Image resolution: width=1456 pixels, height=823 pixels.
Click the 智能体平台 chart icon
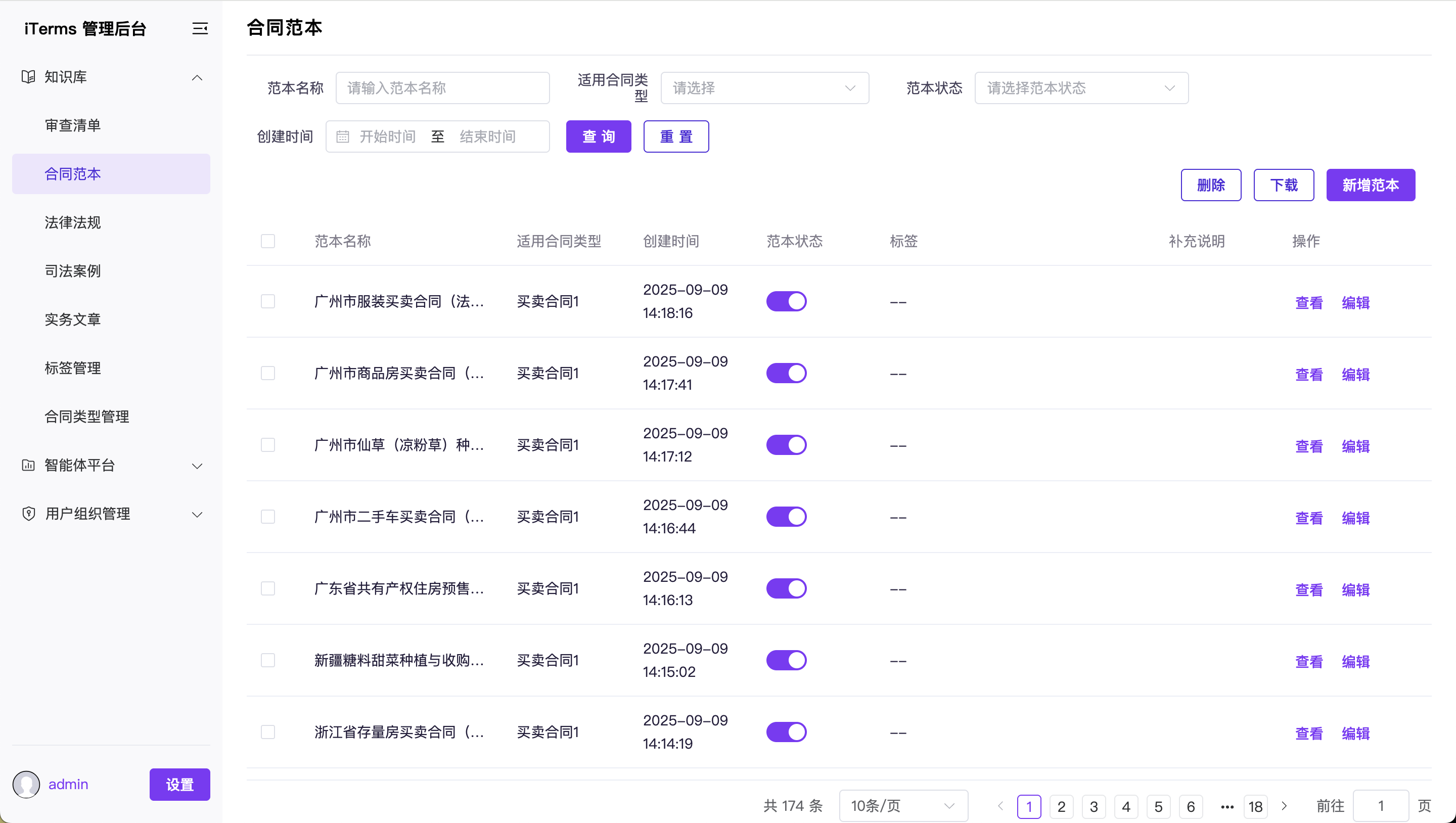point(28,465)
